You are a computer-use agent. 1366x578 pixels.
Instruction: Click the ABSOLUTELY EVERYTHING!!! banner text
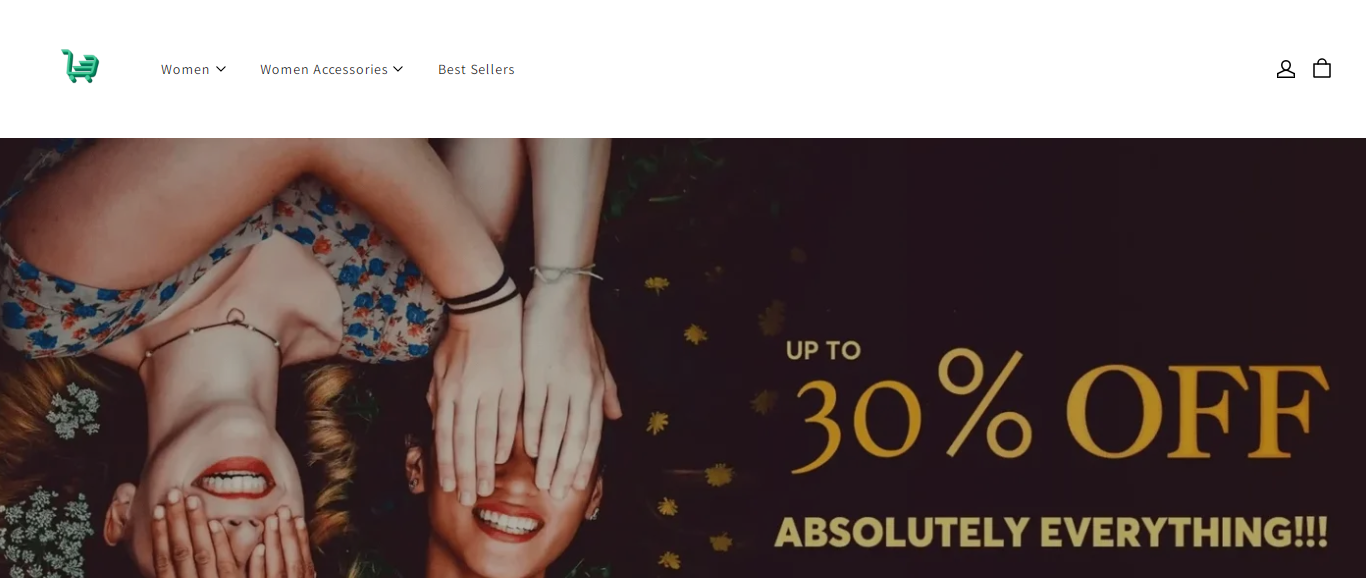[1052, 532]
